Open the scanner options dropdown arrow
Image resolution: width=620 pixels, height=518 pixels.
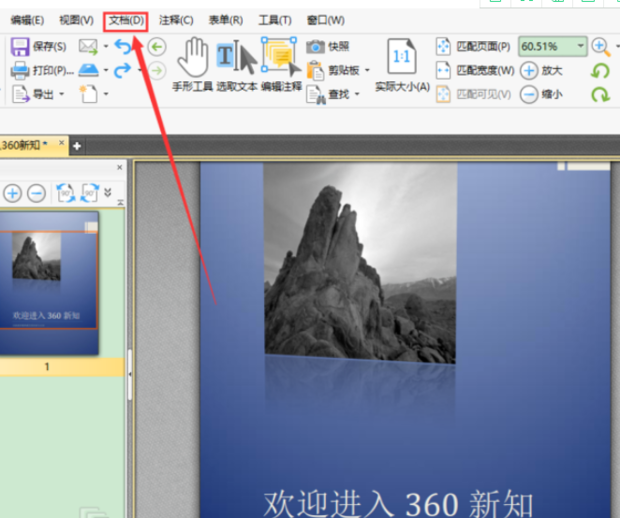[x=106, y=70]
